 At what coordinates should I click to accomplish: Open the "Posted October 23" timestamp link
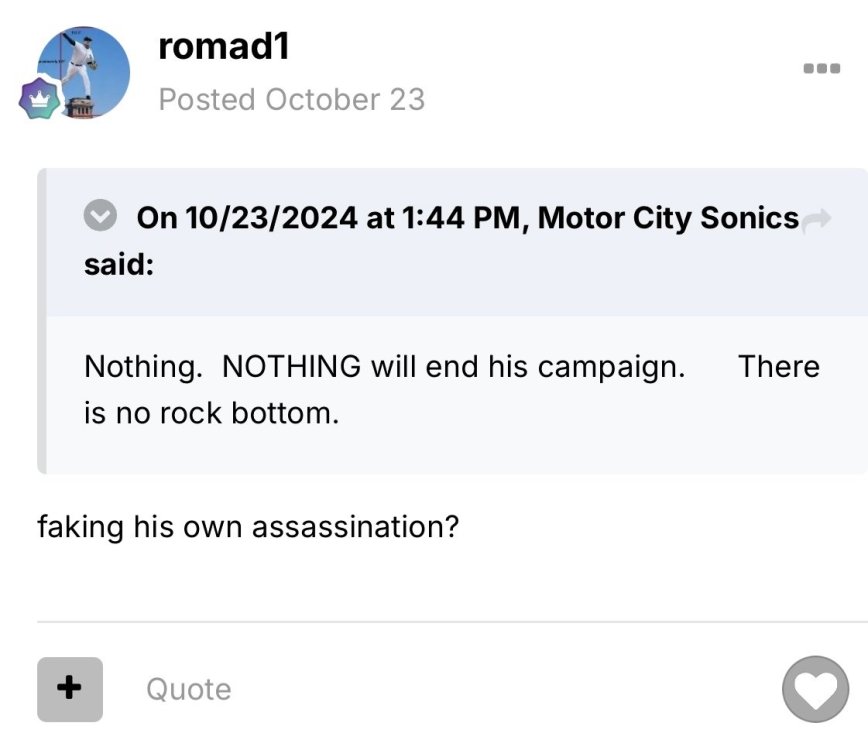[x=291, y=100]
